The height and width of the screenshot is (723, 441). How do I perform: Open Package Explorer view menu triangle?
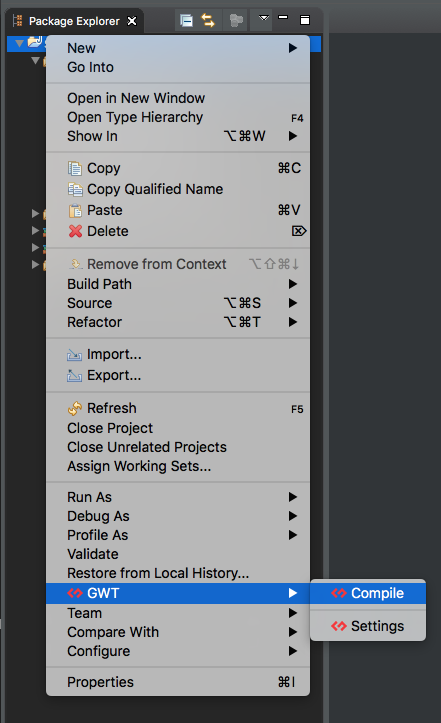(x=263, y=18)
